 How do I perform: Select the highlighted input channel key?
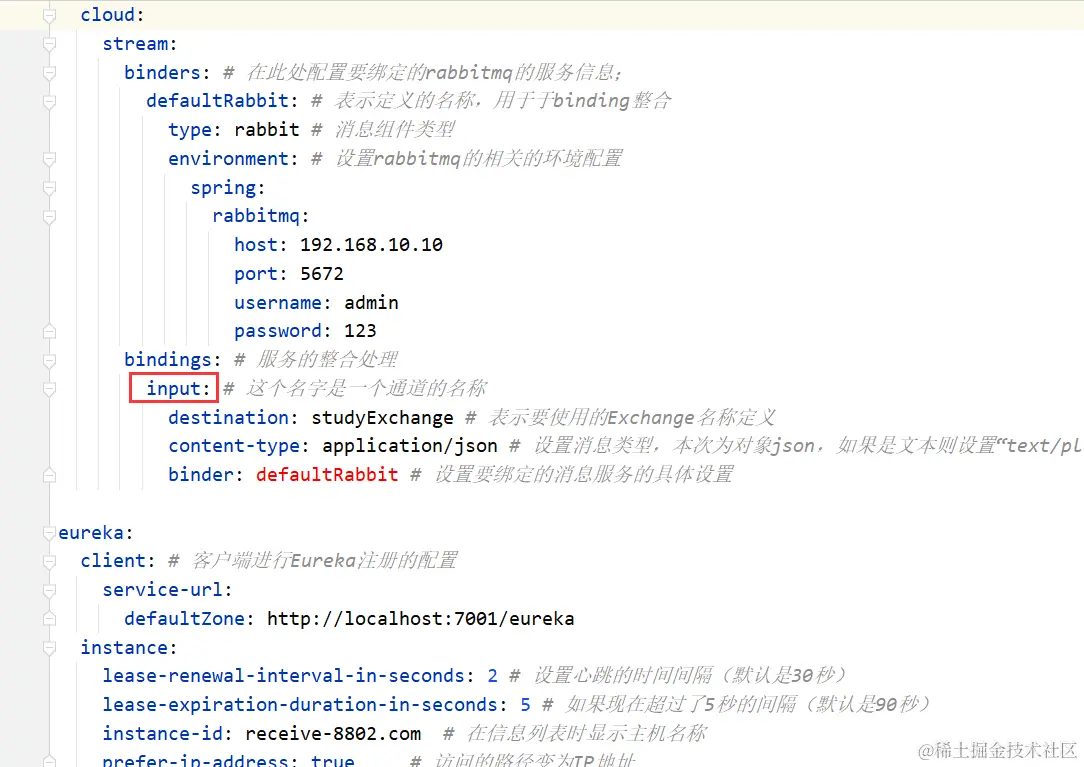pyautogui.click(x=172, y=388)
